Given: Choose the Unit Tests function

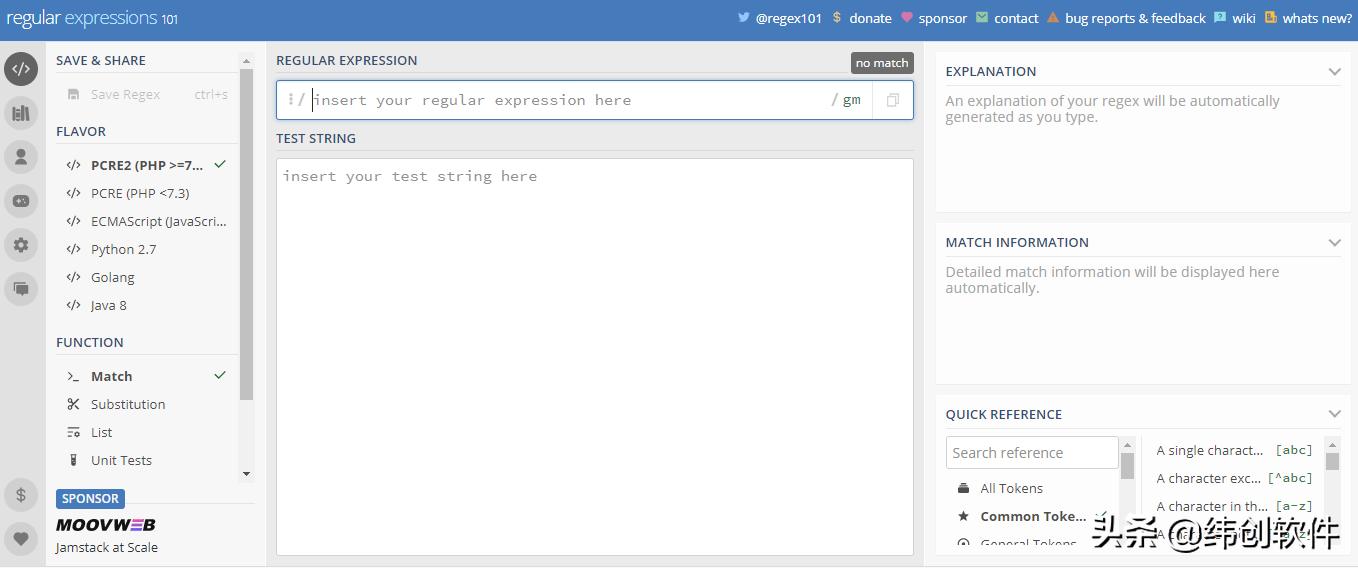Looking at the screenshot, I should 146,460.
